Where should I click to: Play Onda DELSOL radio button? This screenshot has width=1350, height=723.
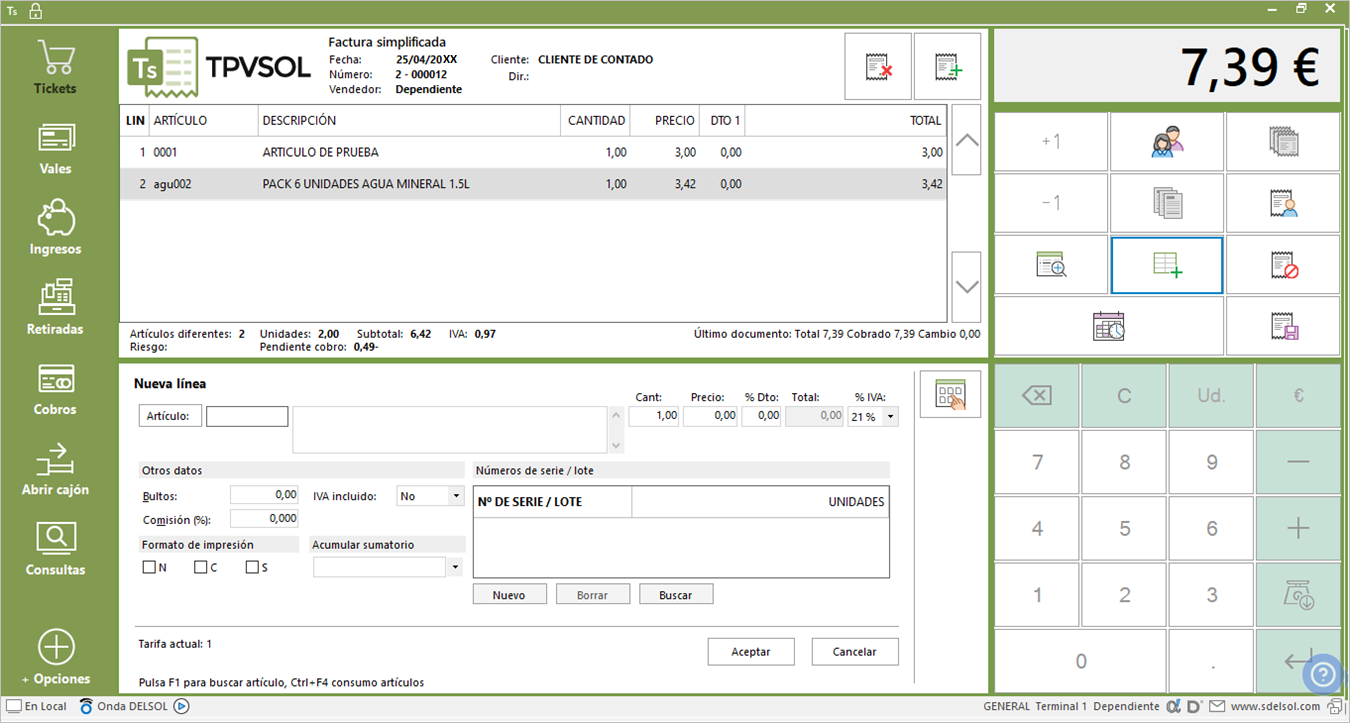181,706
